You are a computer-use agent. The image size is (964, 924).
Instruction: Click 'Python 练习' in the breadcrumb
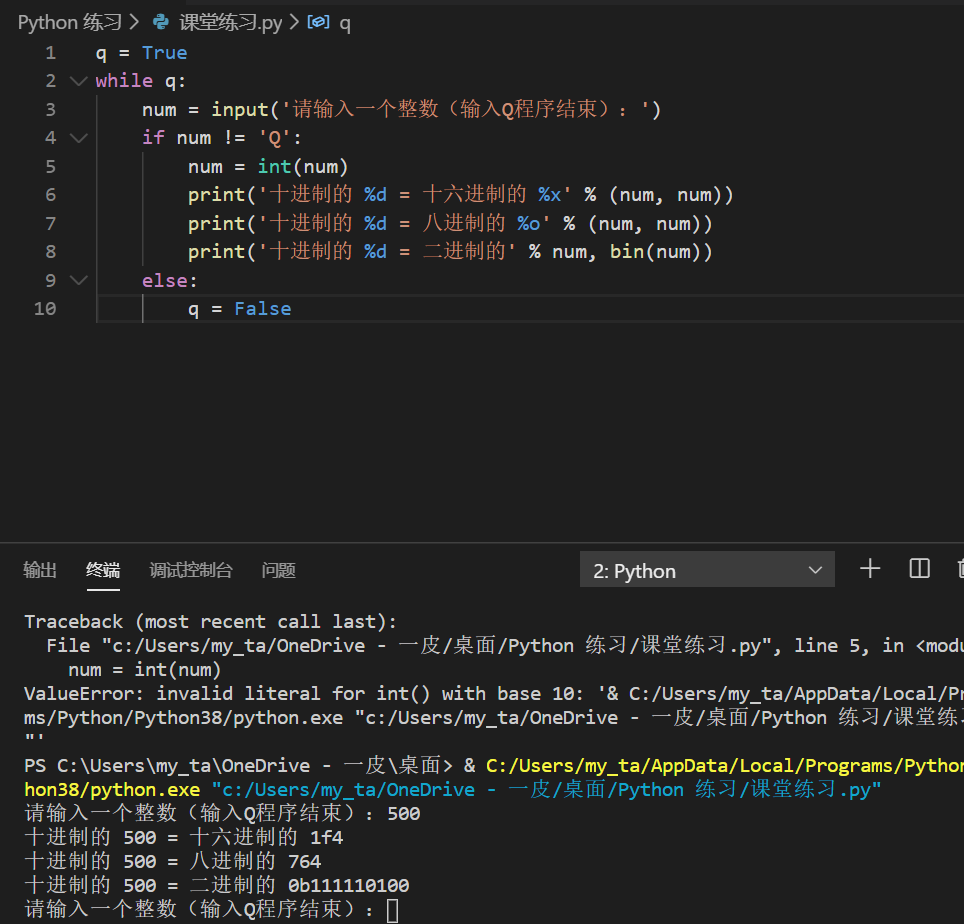(x=70, y=21)
